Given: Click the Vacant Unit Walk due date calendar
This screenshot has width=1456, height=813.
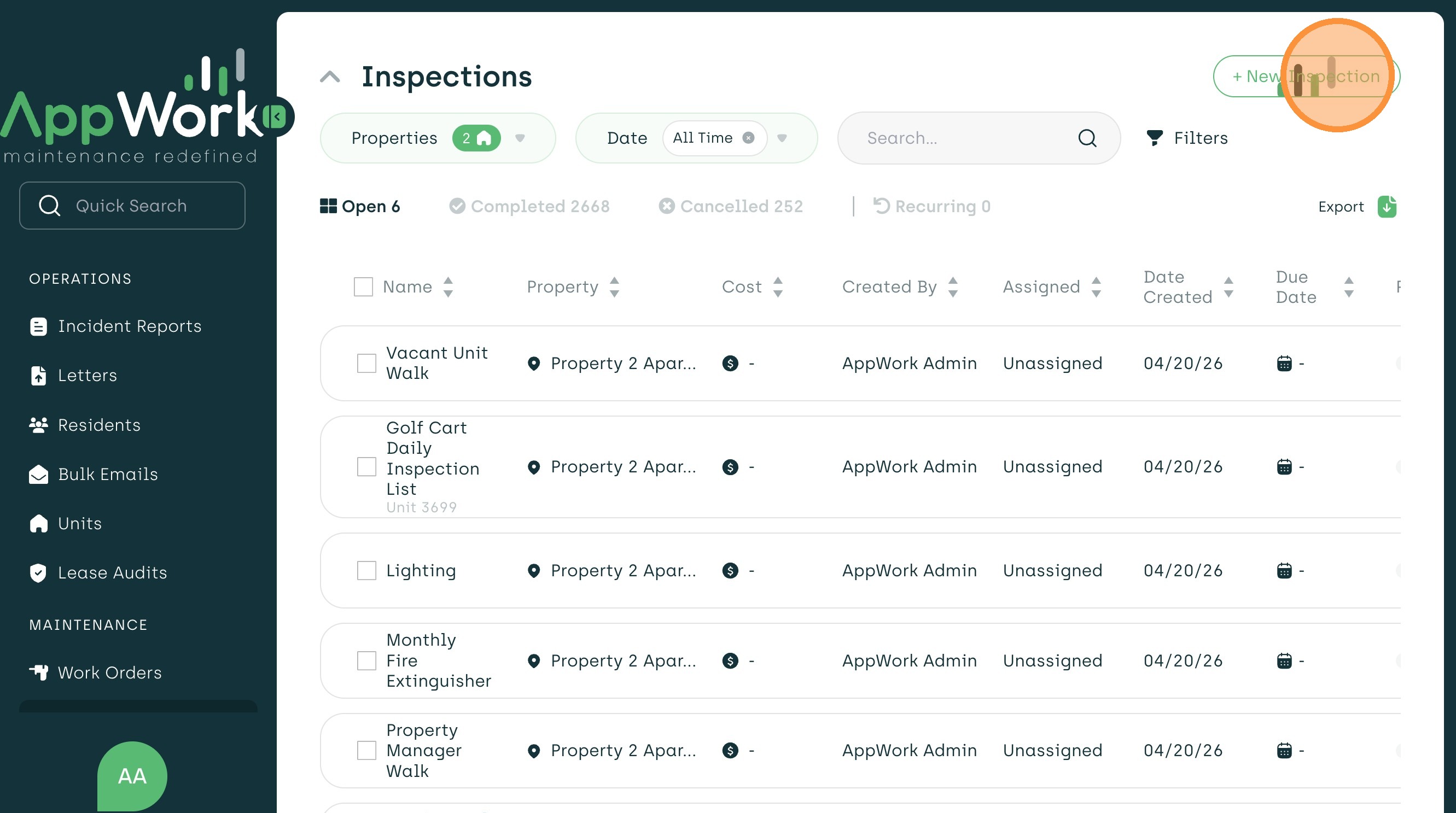Looking at the screenshot, I should (x=1284, y=363).
